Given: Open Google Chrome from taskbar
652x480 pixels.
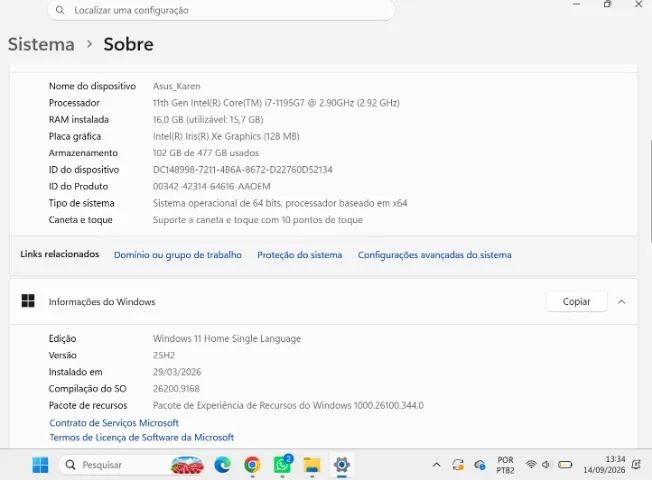Looking at the screenshot, I should pyautogui.click(x=252, y=465).
